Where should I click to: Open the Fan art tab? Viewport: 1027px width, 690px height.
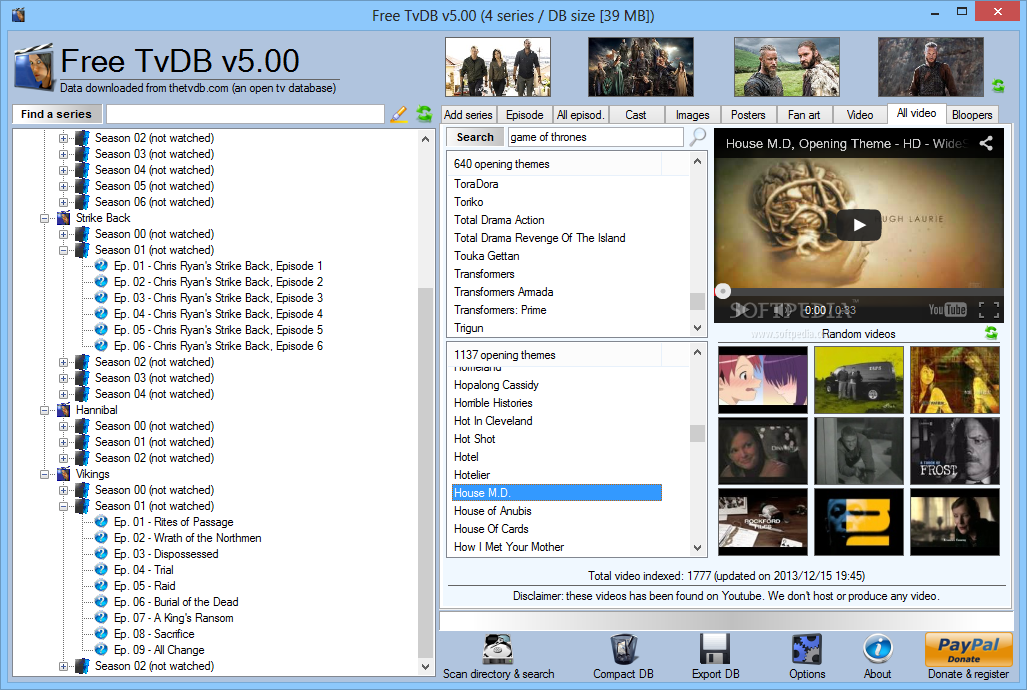click(x=804, y=115)
